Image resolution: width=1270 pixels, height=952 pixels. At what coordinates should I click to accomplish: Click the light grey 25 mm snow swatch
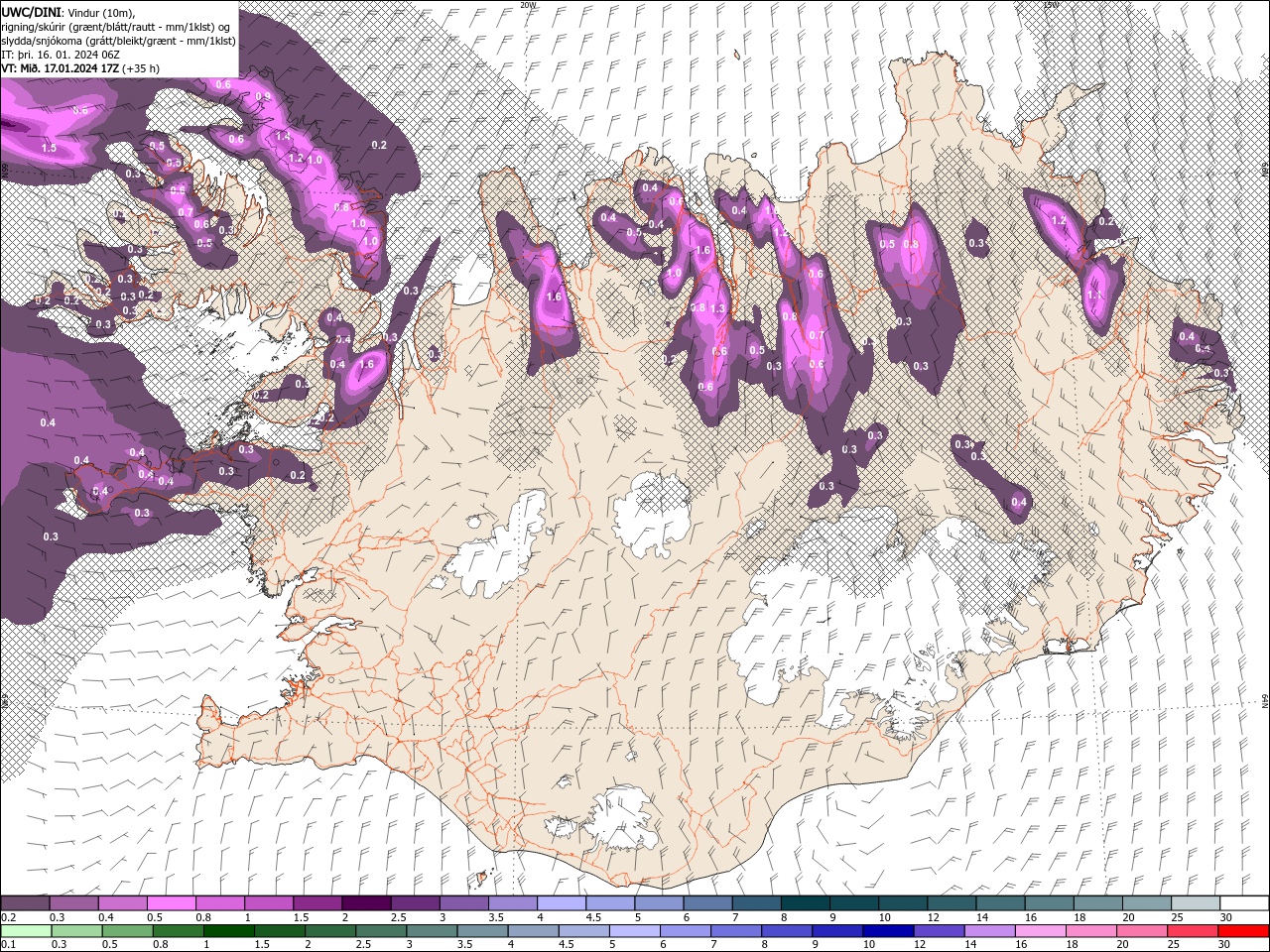click(x=1196, y=903)
